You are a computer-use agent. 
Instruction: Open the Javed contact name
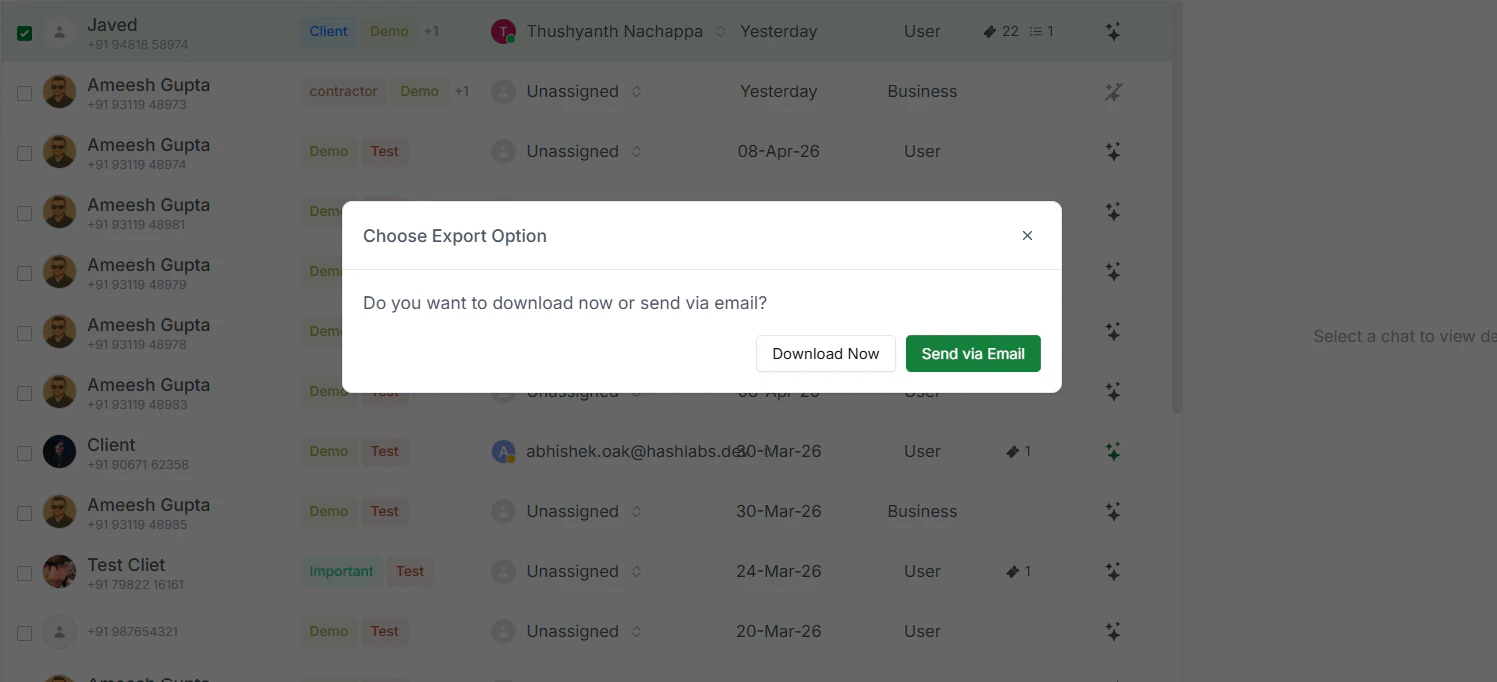click(x=112, y=25)
